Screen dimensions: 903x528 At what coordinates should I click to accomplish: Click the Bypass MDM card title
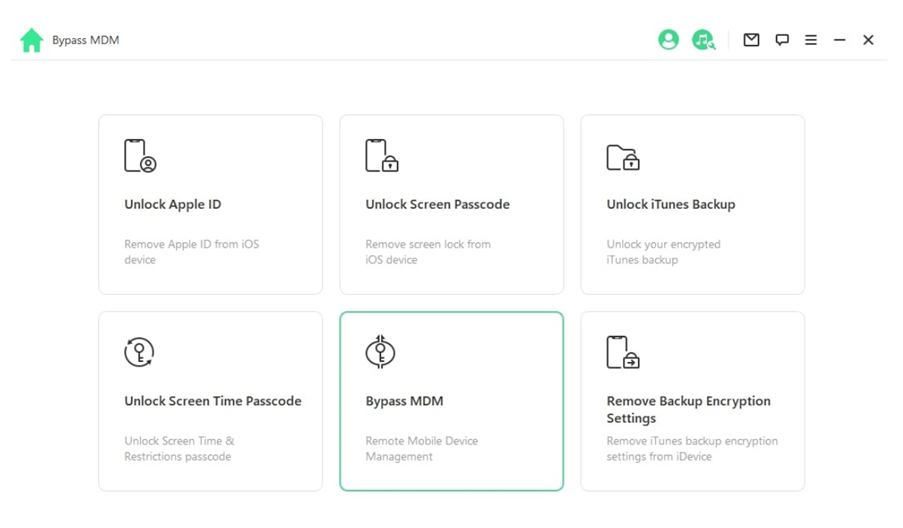tap(404, 401)
